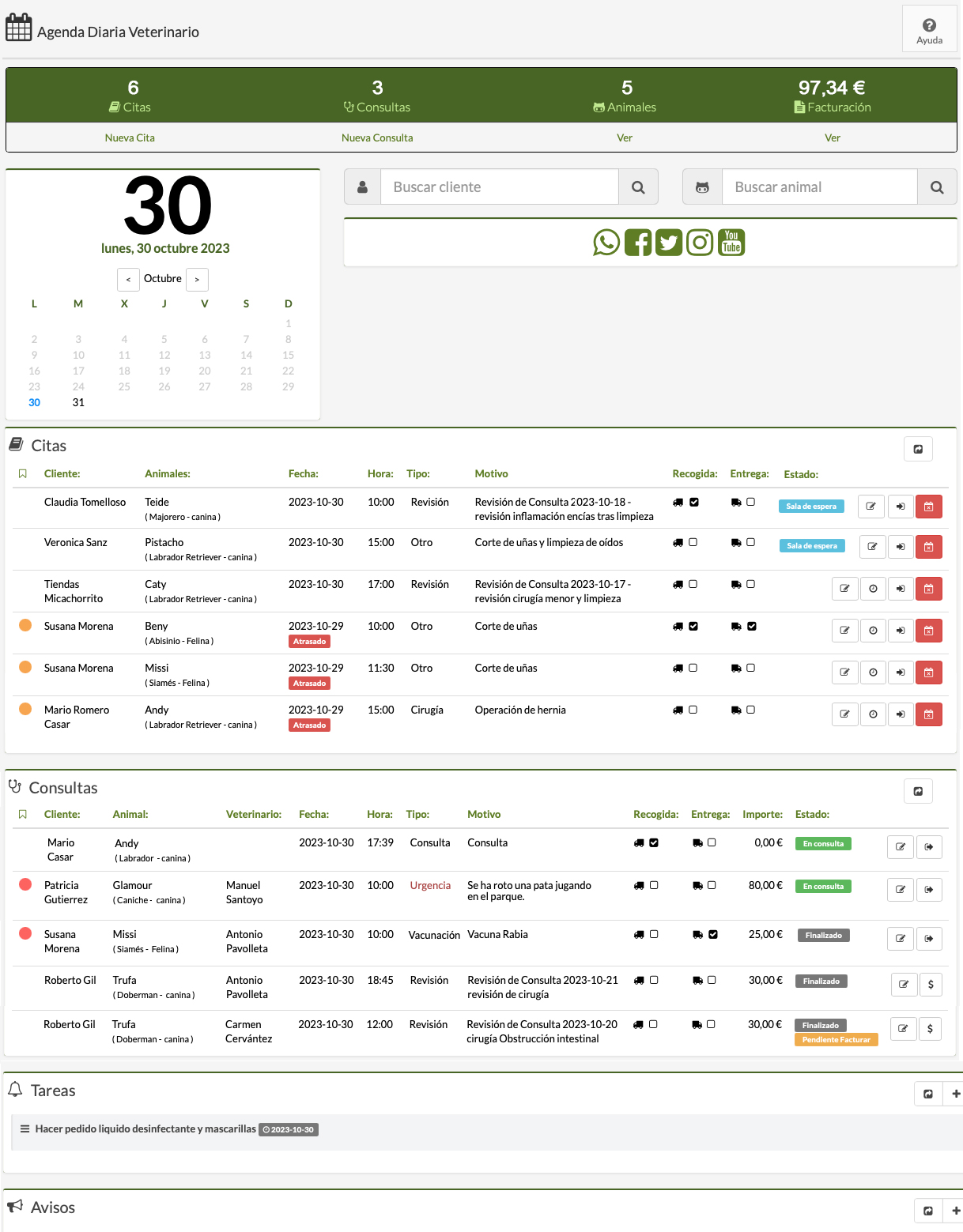Open the YouTube social icon
This screenshot has width=963, height=1232.
[x=731, y=243]
